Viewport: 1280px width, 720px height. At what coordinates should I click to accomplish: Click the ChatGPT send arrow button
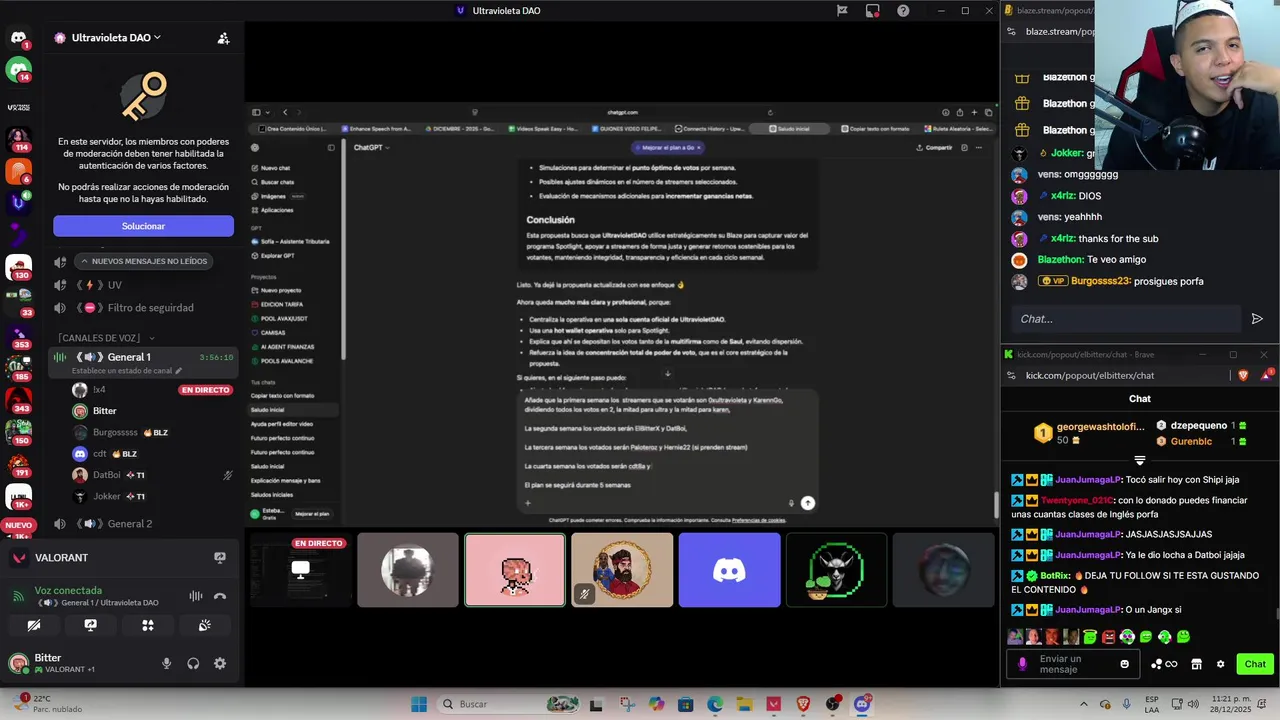tap(808, 503)
